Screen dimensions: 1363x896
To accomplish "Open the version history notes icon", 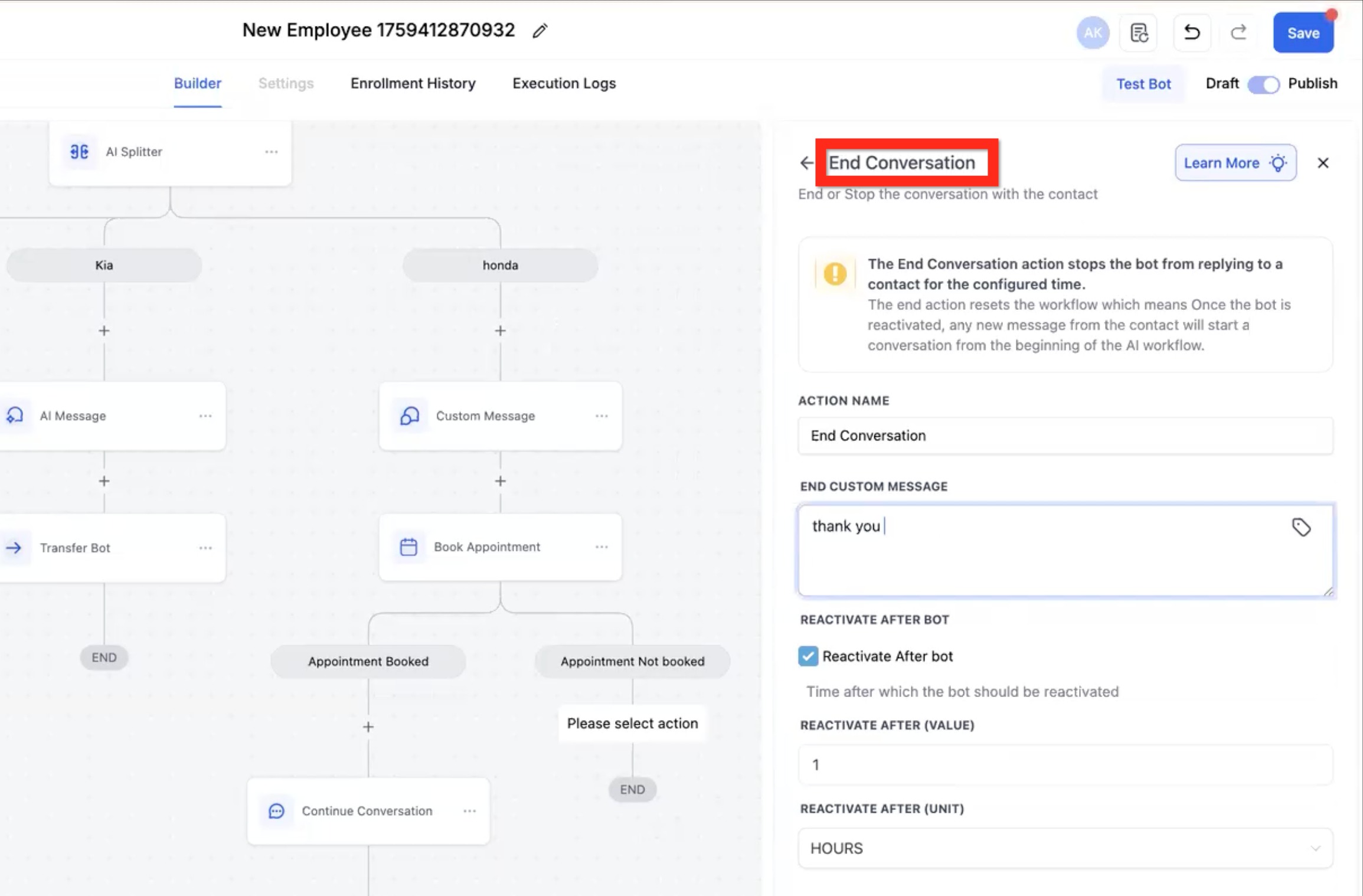I will click(1139, 32).
